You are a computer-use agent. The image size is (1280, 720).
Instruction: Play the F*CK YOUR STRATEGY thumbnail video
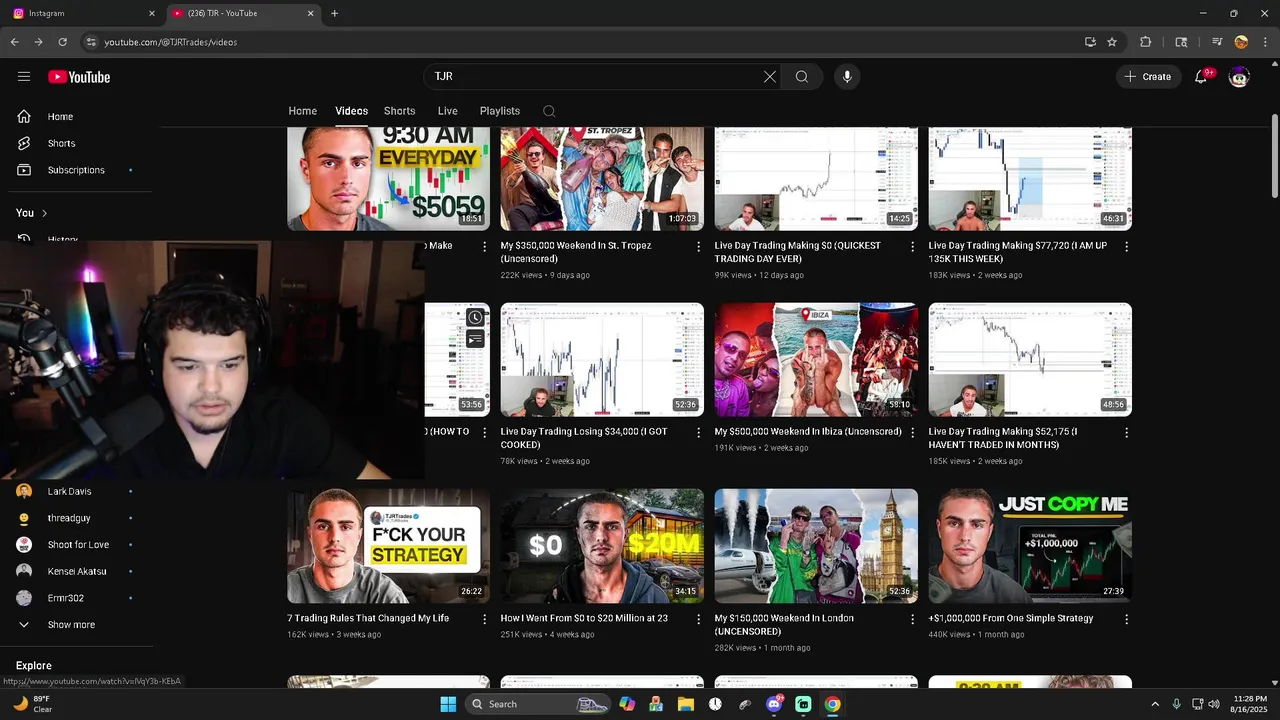(388, 546)
